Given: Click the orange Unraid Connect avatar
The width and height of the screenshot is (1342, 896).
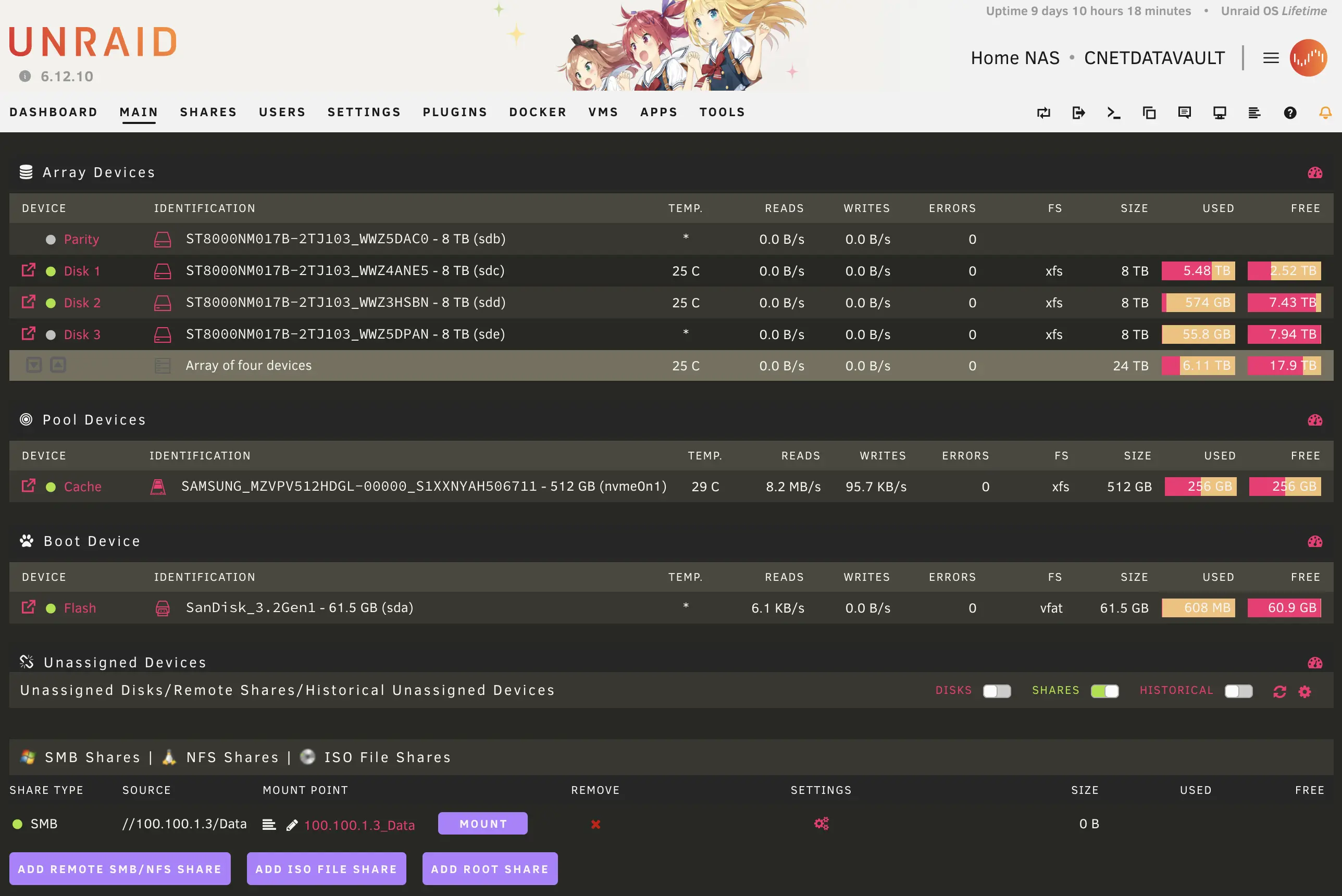Looking at the screenshot, I should pyautogui.click(x=1308, y=58).
